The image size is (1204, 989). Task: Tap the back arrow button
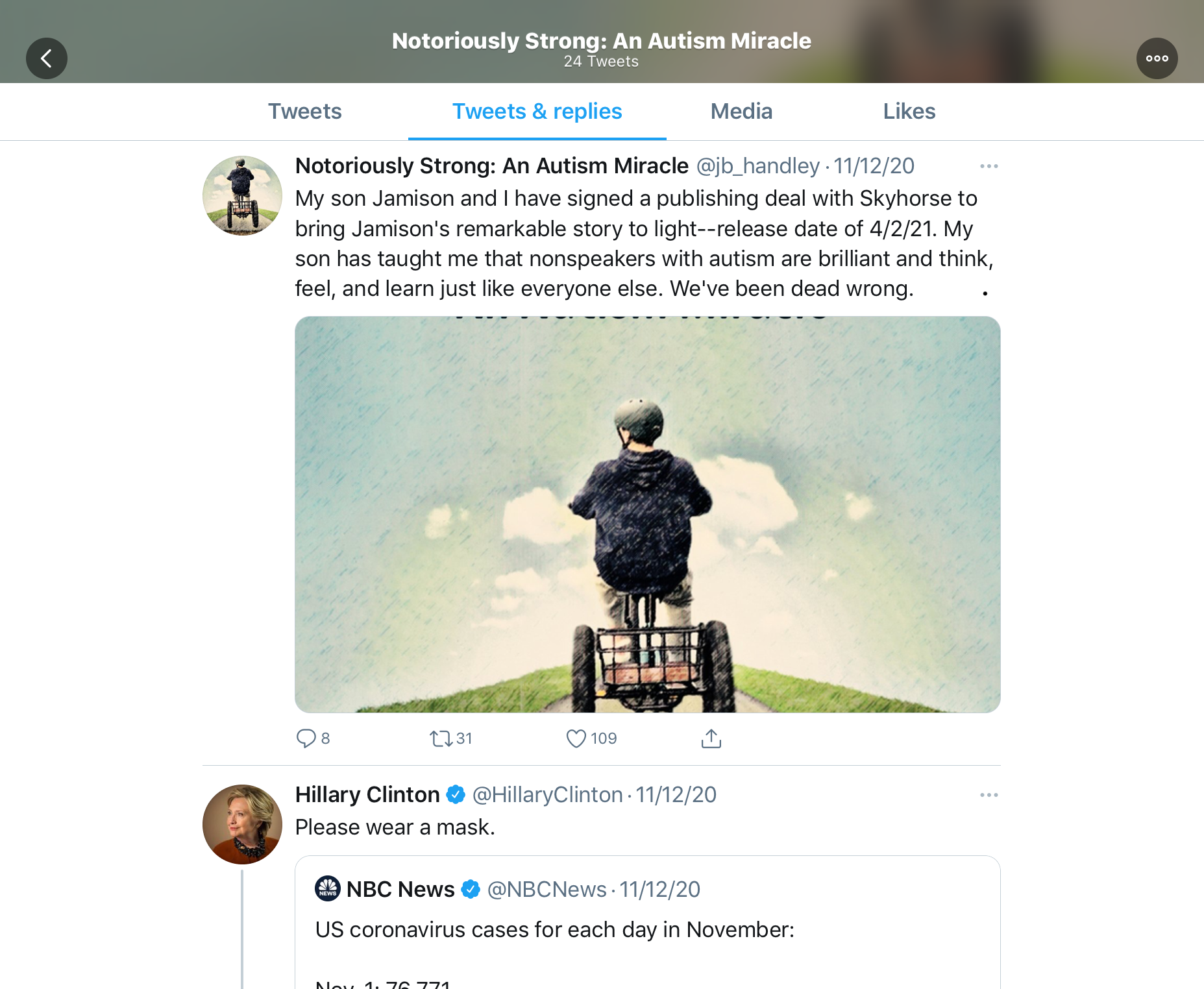(x=47, y=58)
